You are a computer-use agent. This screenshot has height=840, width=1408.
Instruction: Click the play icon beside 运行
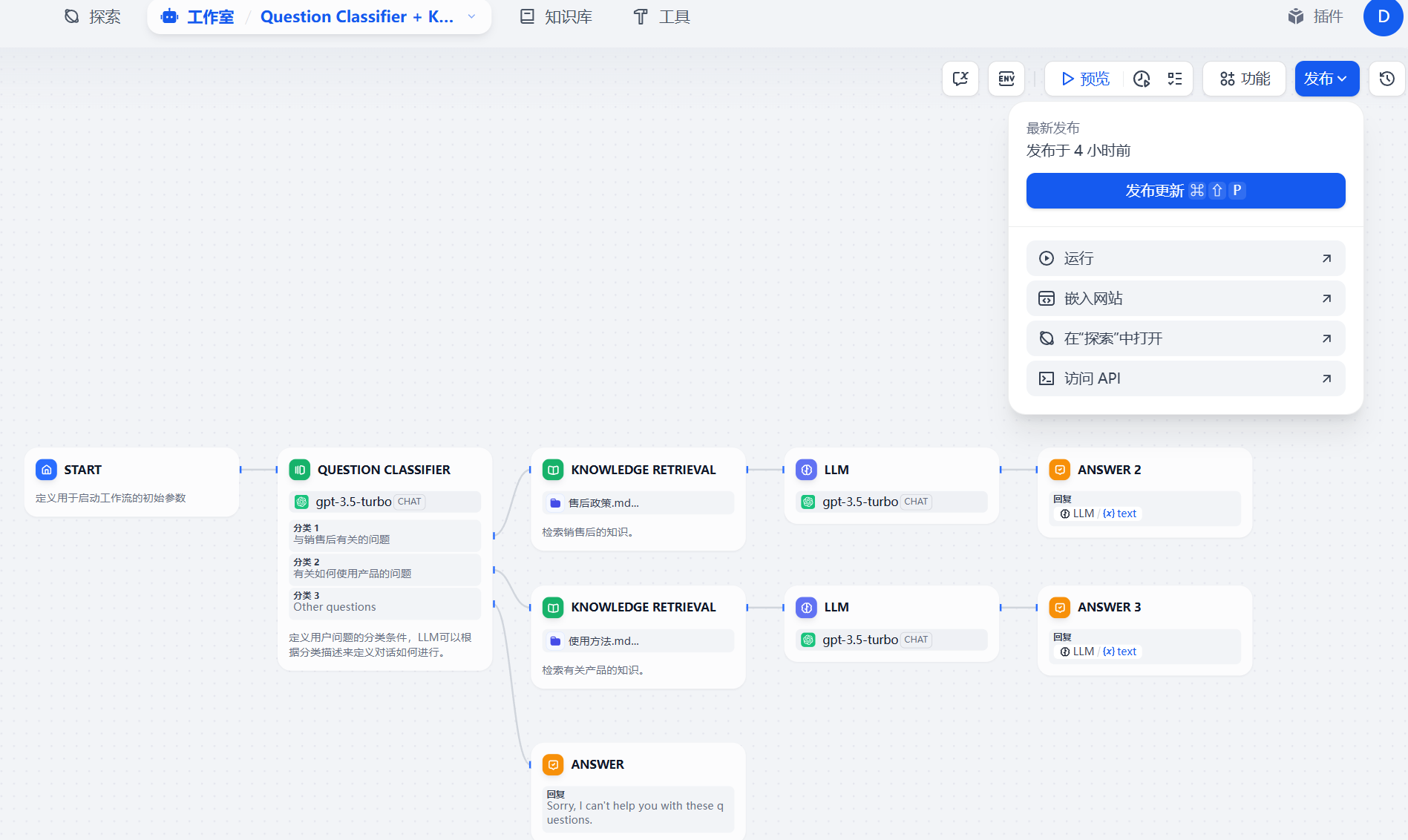pyautogui.click(x=1047, y=258)
